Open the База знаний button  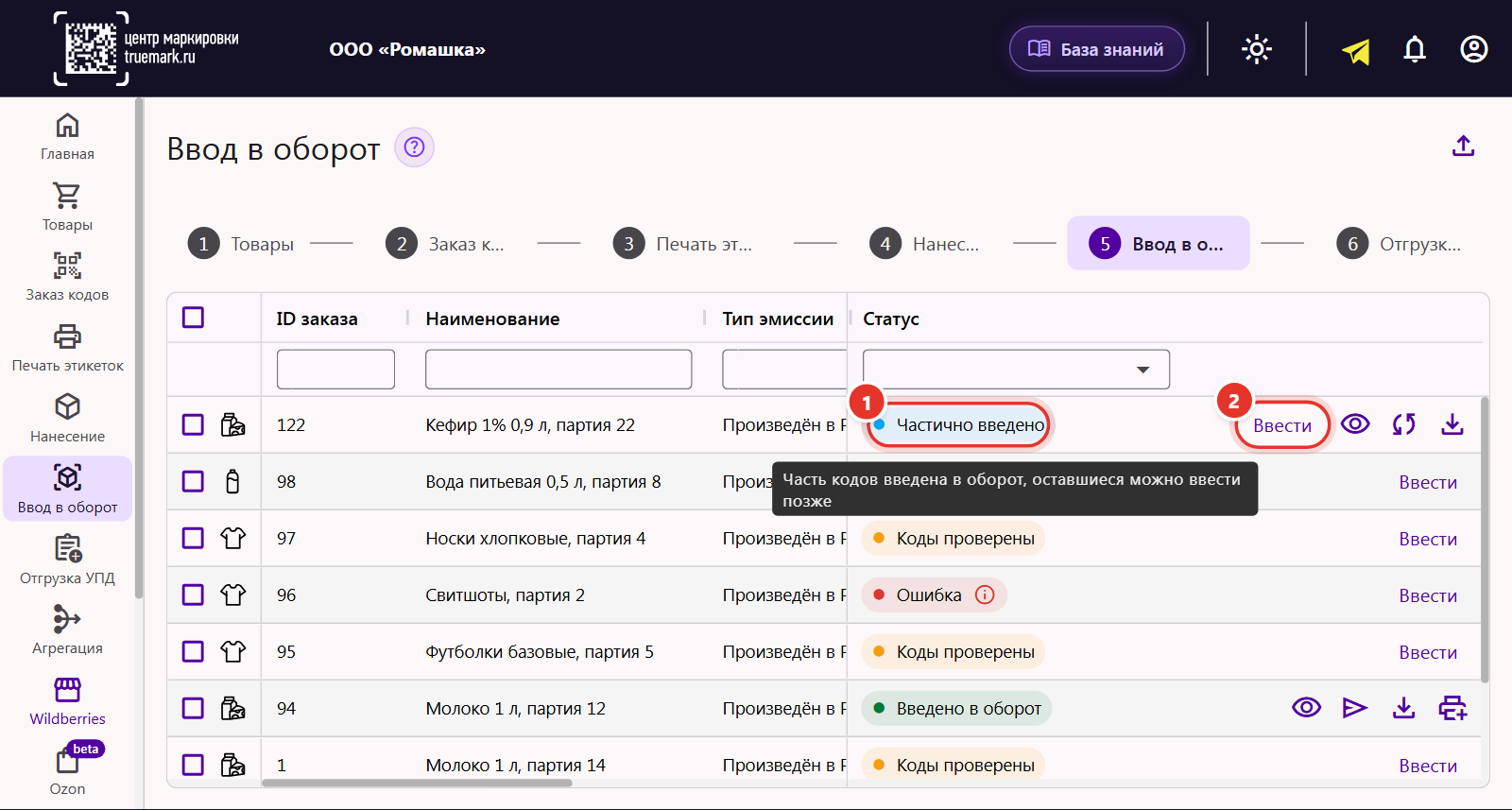[x=1096, y=49]
